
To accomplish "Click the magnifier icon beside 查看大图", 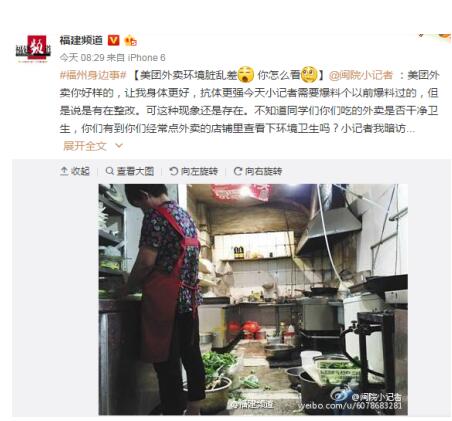I will point(110,171).
